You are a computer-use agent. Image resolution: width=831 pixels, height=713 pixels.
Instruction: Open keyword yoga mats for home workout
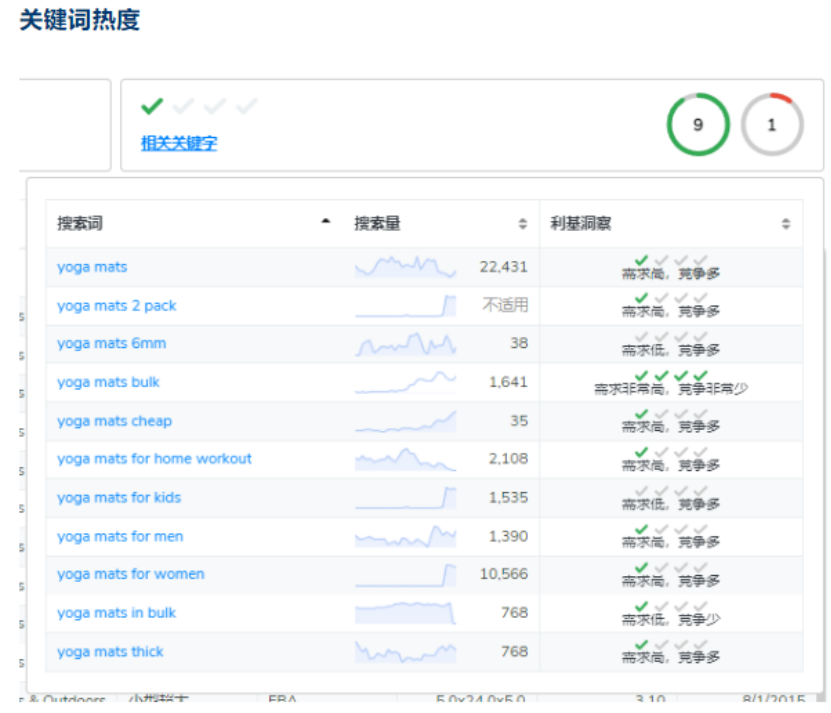point(154,459)
